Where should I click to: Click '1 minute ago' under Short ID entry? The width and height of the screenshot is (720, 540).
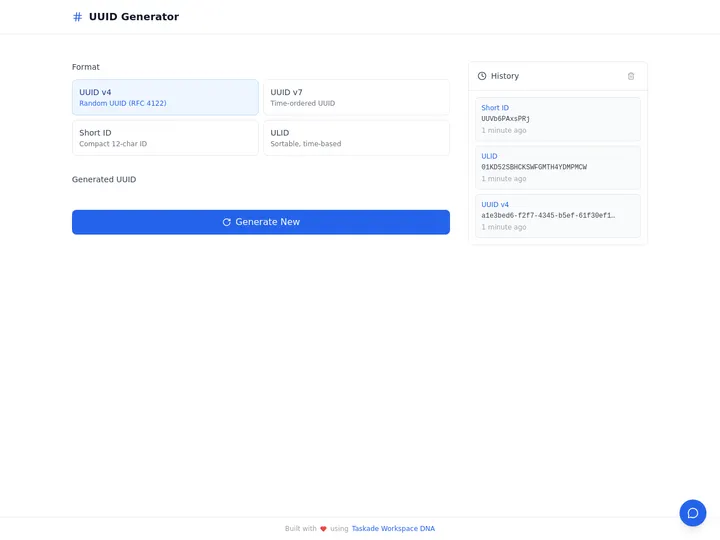(504, 130)
